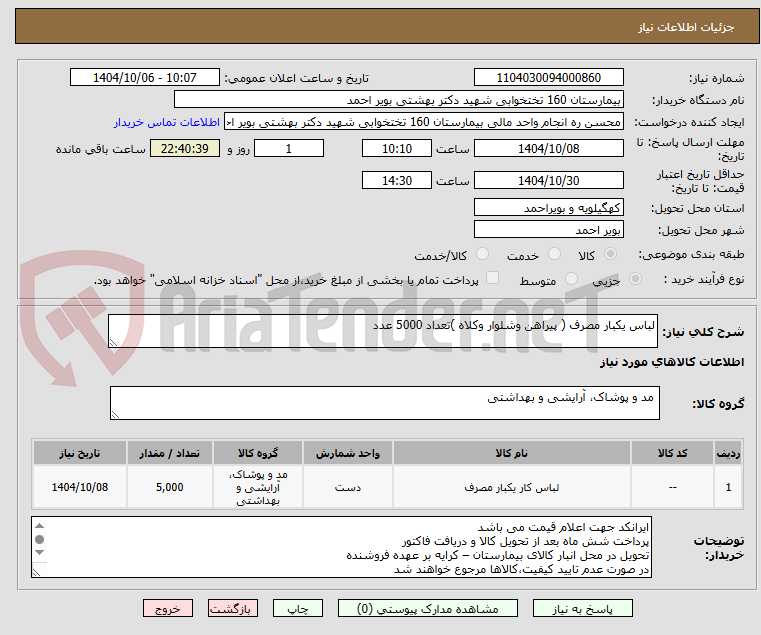The height and width of the screenshot is (635, 761).
Task: Click scroll down arrow in buyer notes
Action: pyautogui.click(x=40, y=552)
